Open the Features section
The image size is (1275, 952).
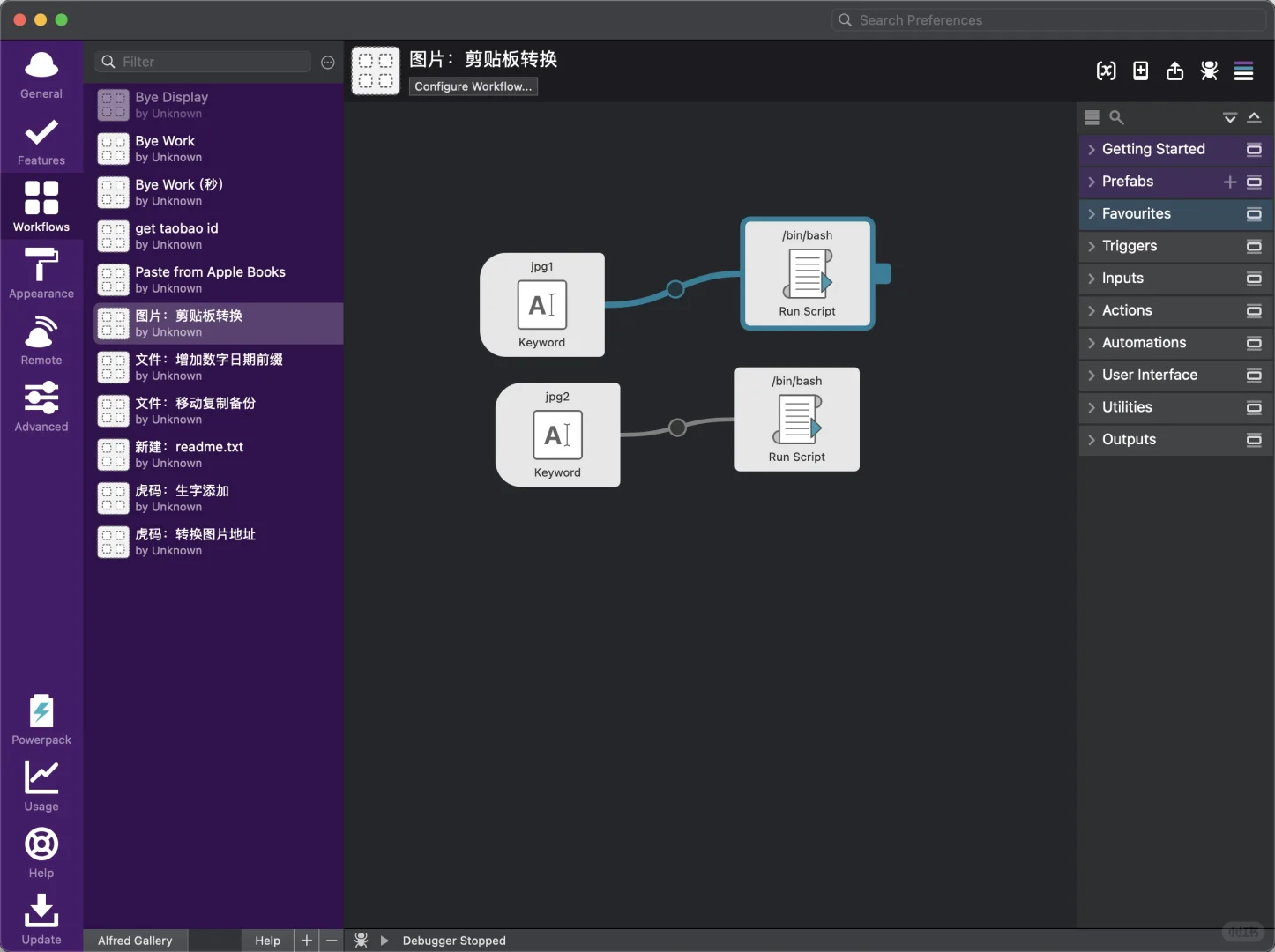click(41, 141)
